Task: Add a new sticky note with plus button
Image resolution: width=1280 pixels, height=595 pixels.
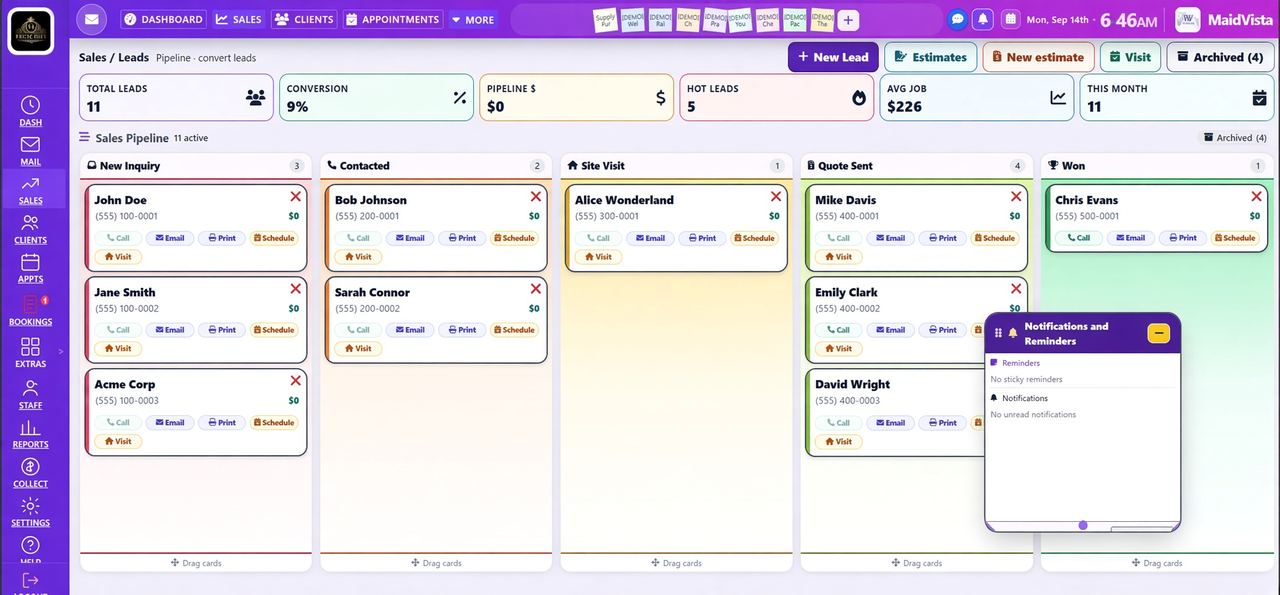Action: click(x=848, y=20)
